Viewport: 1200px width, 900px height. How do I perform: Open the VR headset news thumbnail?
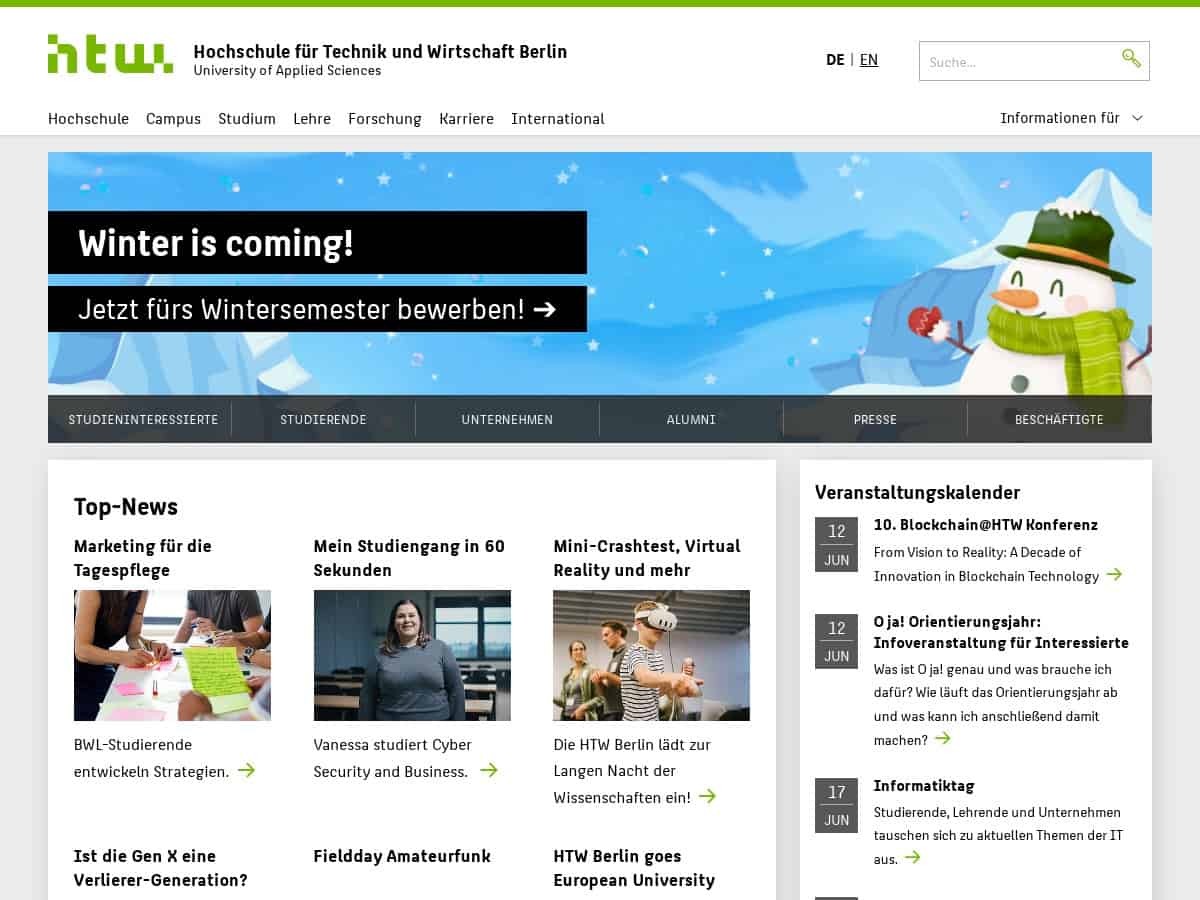coord(651,655)
